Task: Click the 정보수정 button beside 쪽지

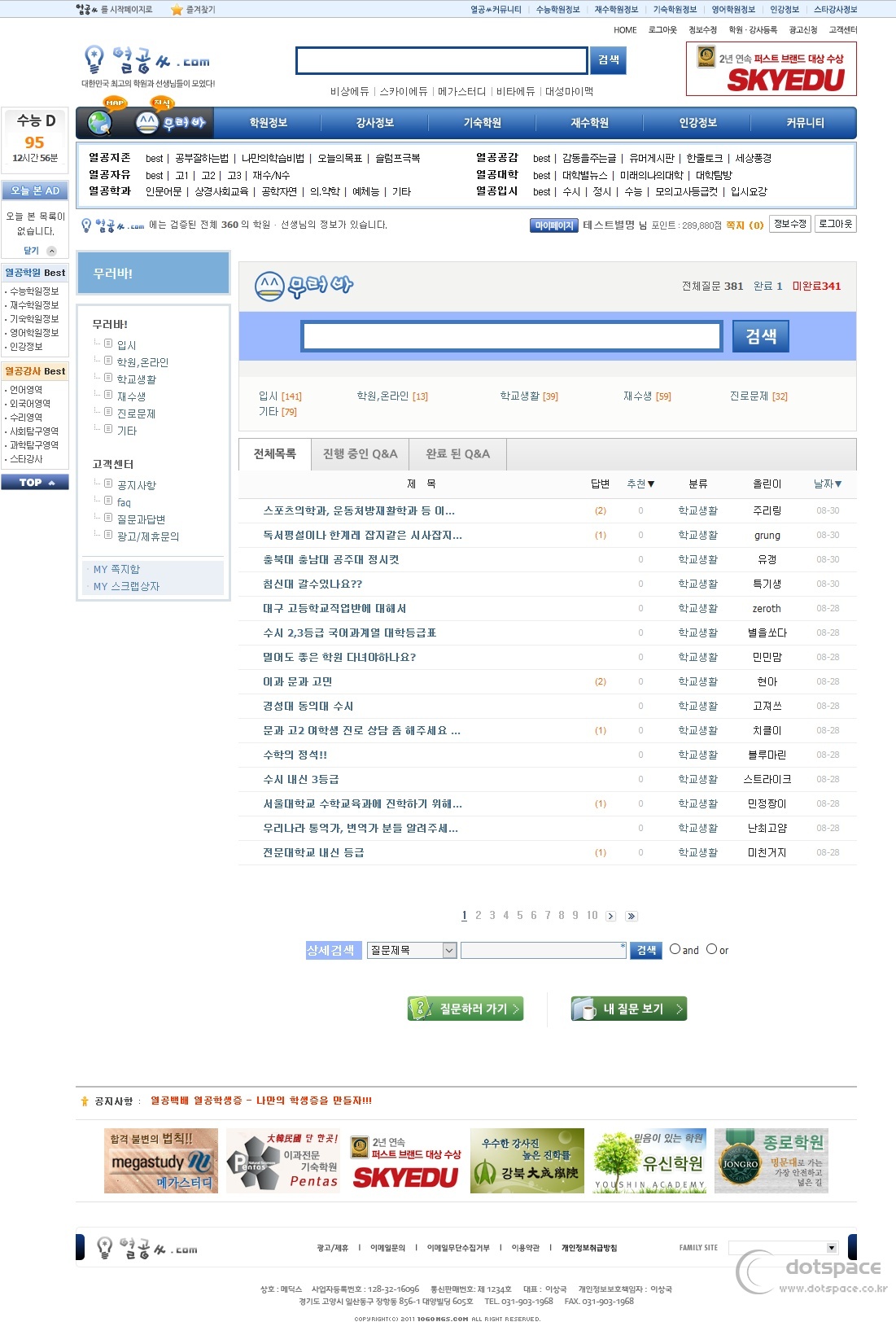Action: pyautogui.click(x=790, y=224)
